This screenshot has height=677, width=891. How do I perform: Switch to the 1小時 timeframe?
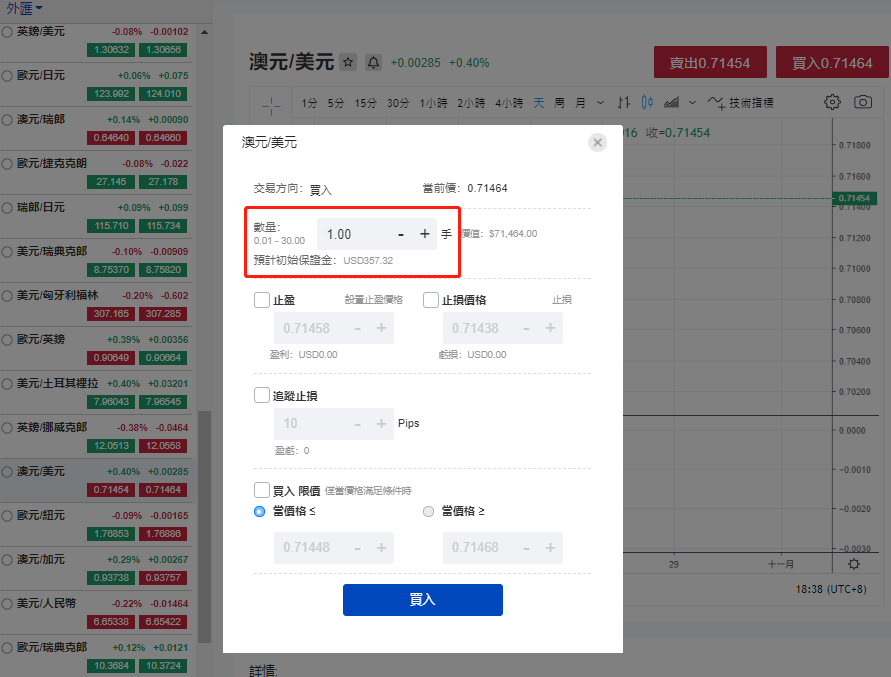(x=433, y=103)
